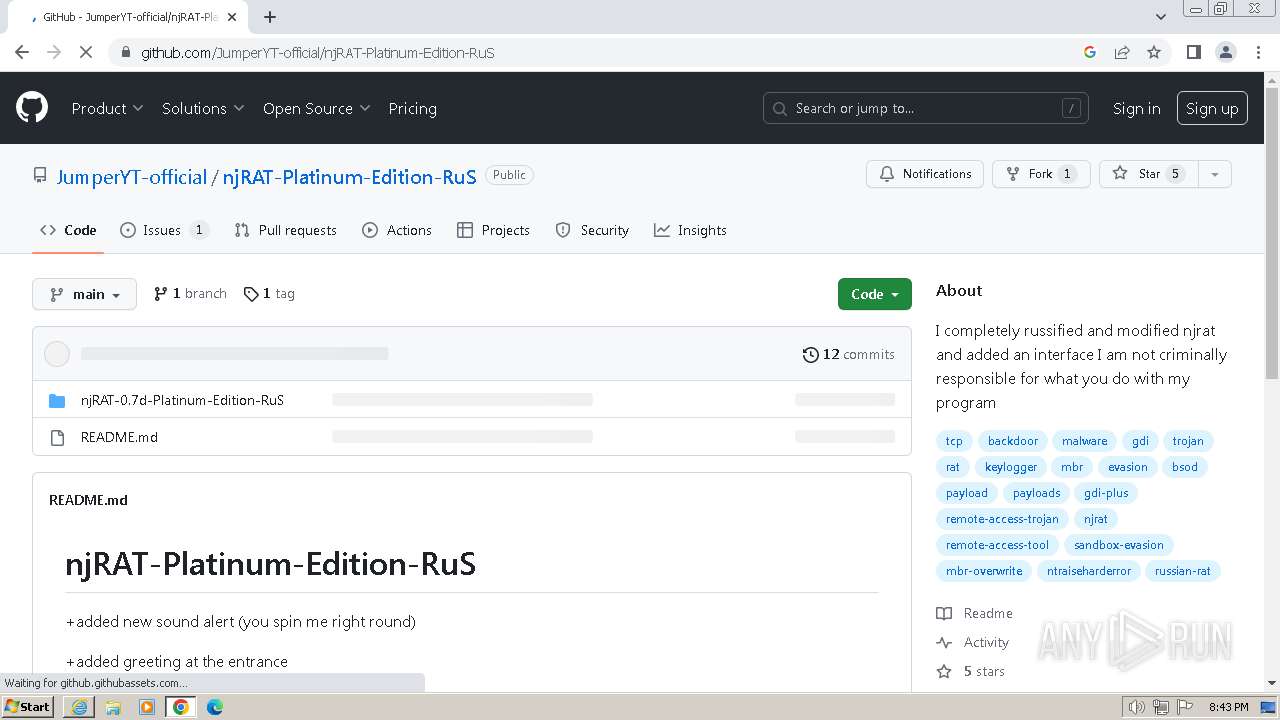Click the Start button
Screen dimensions: 1280x720
[28, 707]
